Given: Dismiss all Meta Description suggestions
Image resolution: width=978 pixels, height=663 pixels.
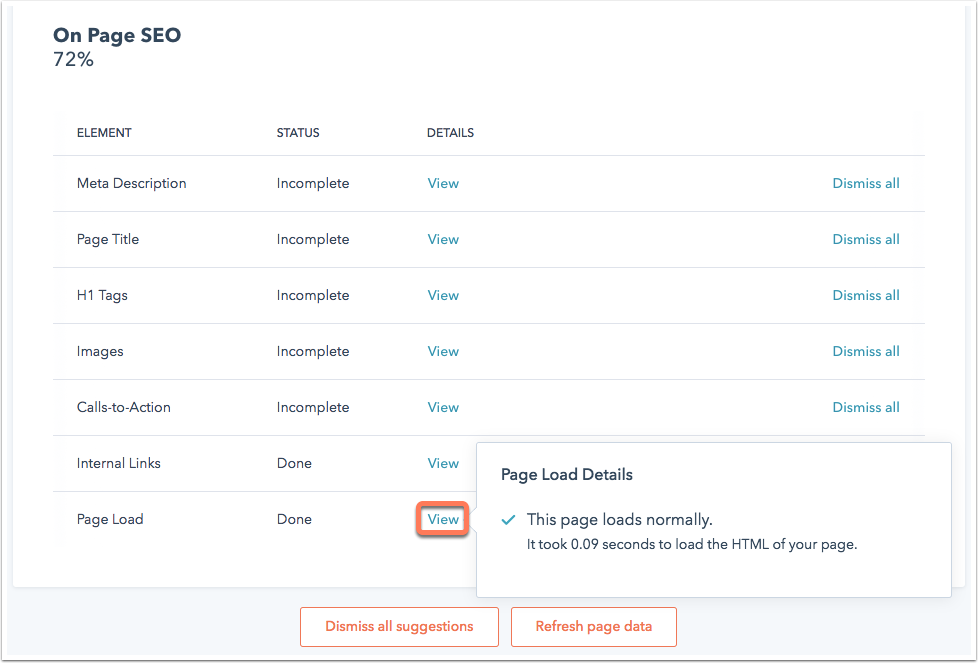Looking at the screenshot, I should click(x=866, y=183).
